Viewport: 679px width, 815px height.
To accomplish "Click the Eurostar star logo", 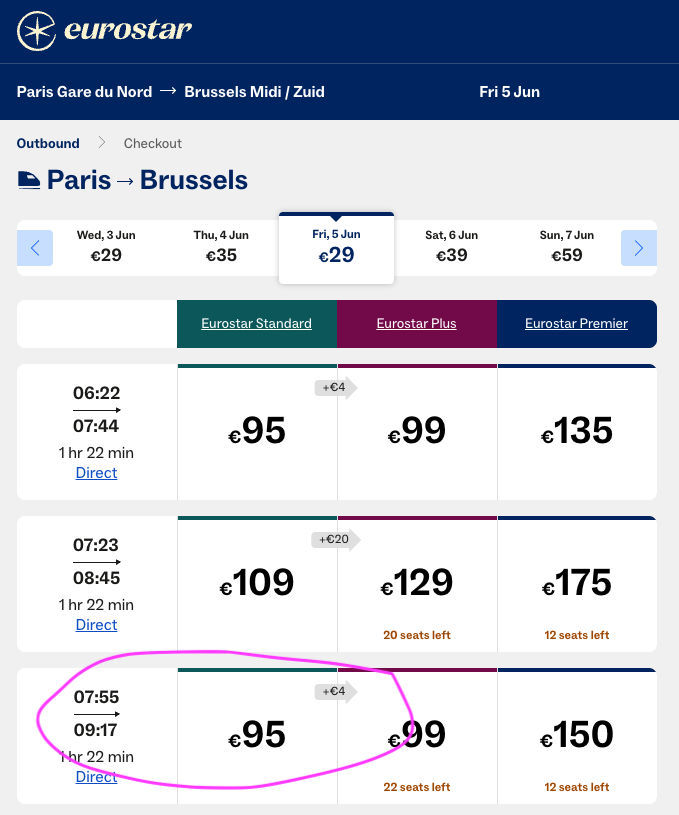I will [x=37, y=31].
